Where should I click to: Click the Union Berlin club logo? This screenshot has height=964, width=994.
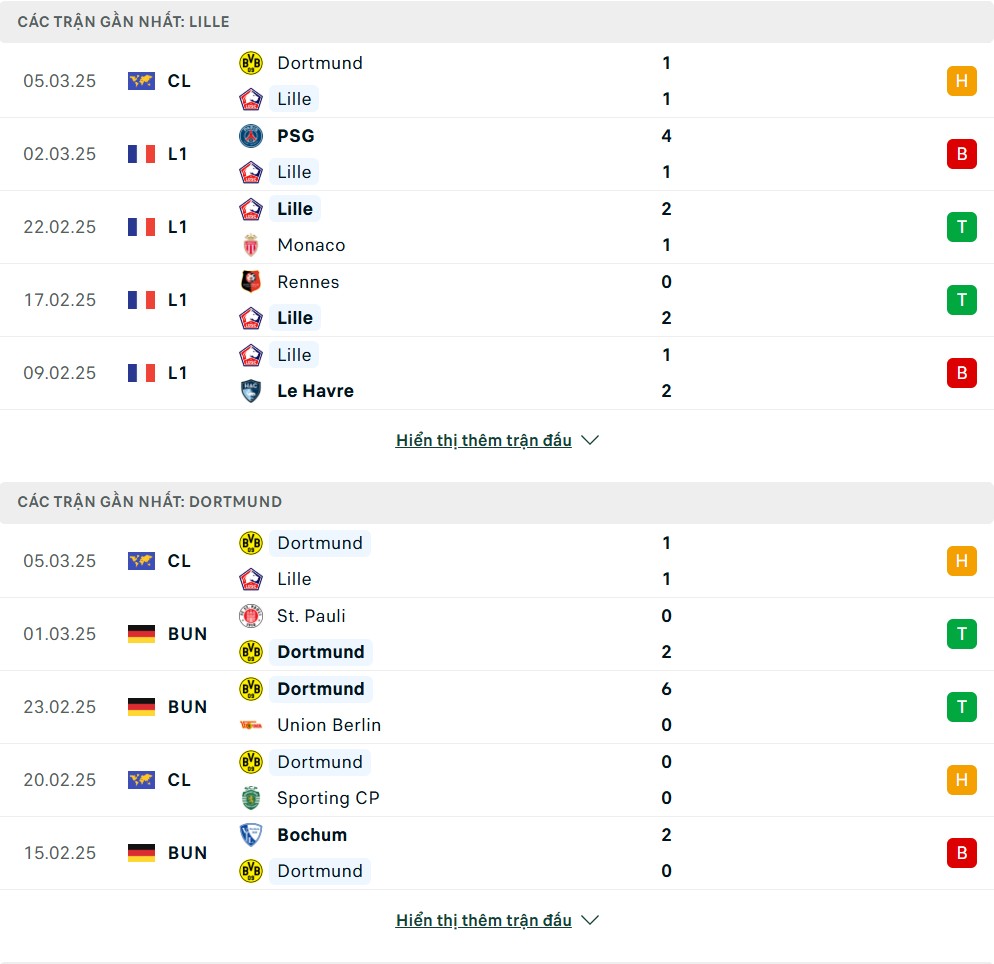(x=250, y=724)
